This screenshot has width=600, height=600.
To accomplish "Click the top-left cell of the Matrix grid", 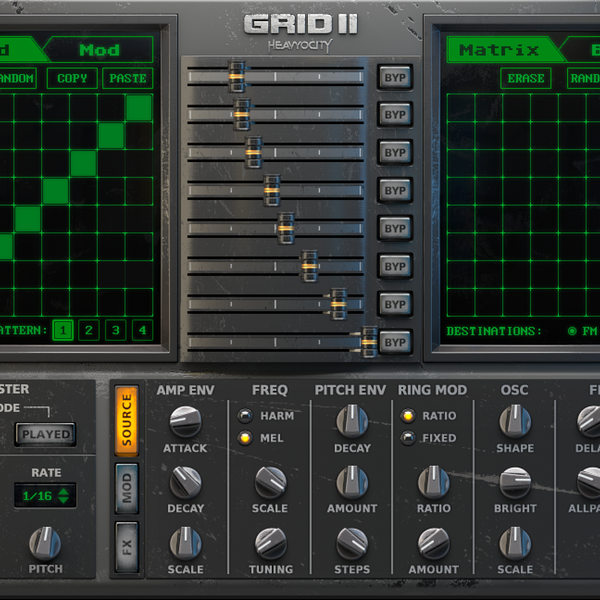I will click(x=461, y=108).
